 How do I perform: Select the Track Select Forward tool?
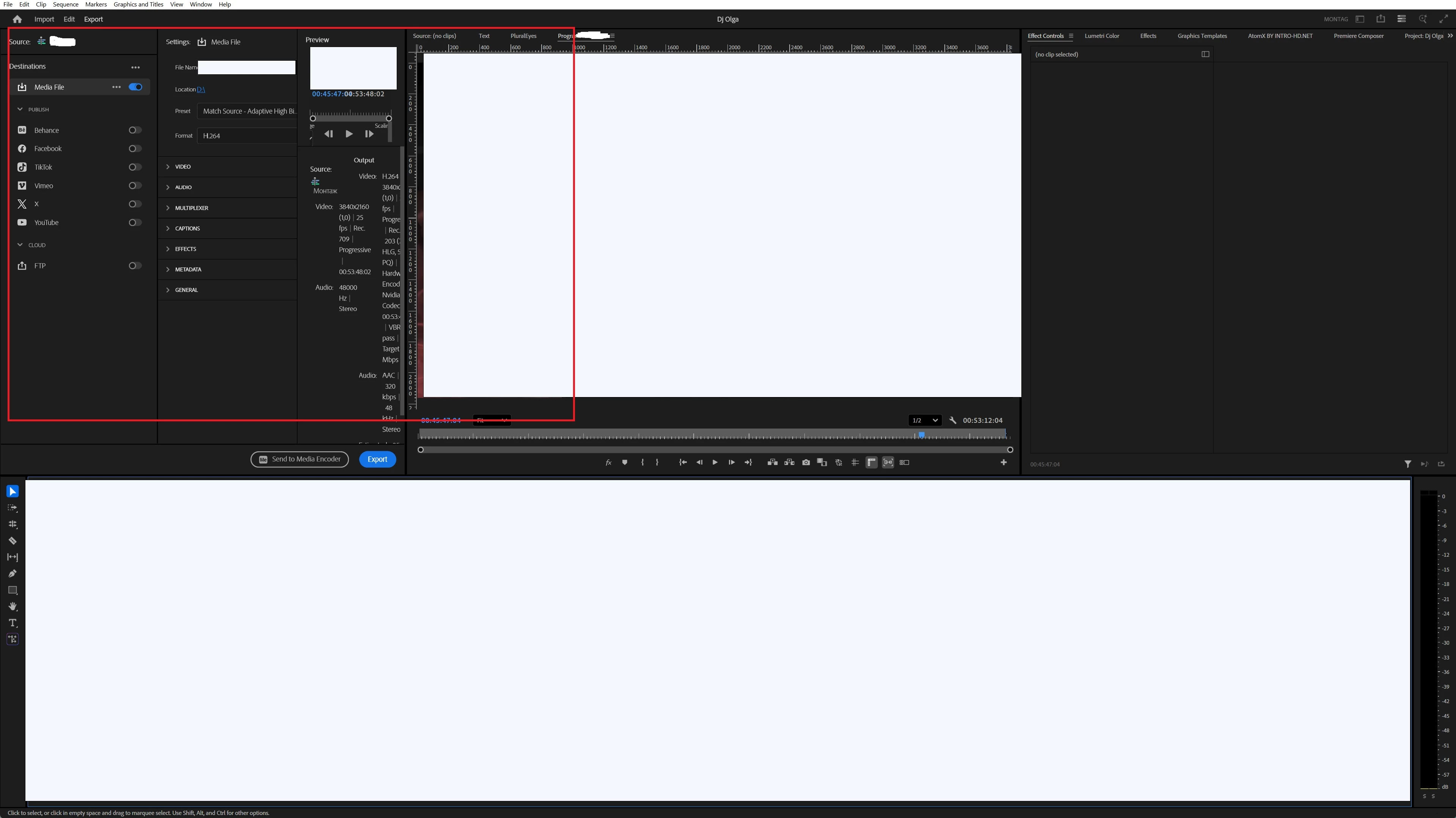pyautogui.click(x=13, y=508)
